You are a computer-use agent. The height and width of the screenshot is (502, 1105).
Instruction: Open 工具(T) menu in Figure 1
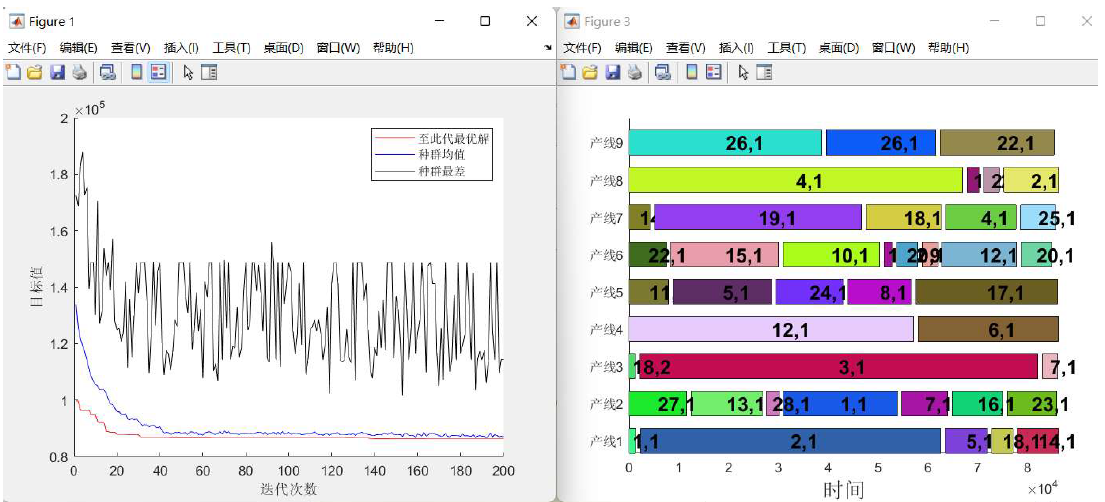(x=232, y=48)
